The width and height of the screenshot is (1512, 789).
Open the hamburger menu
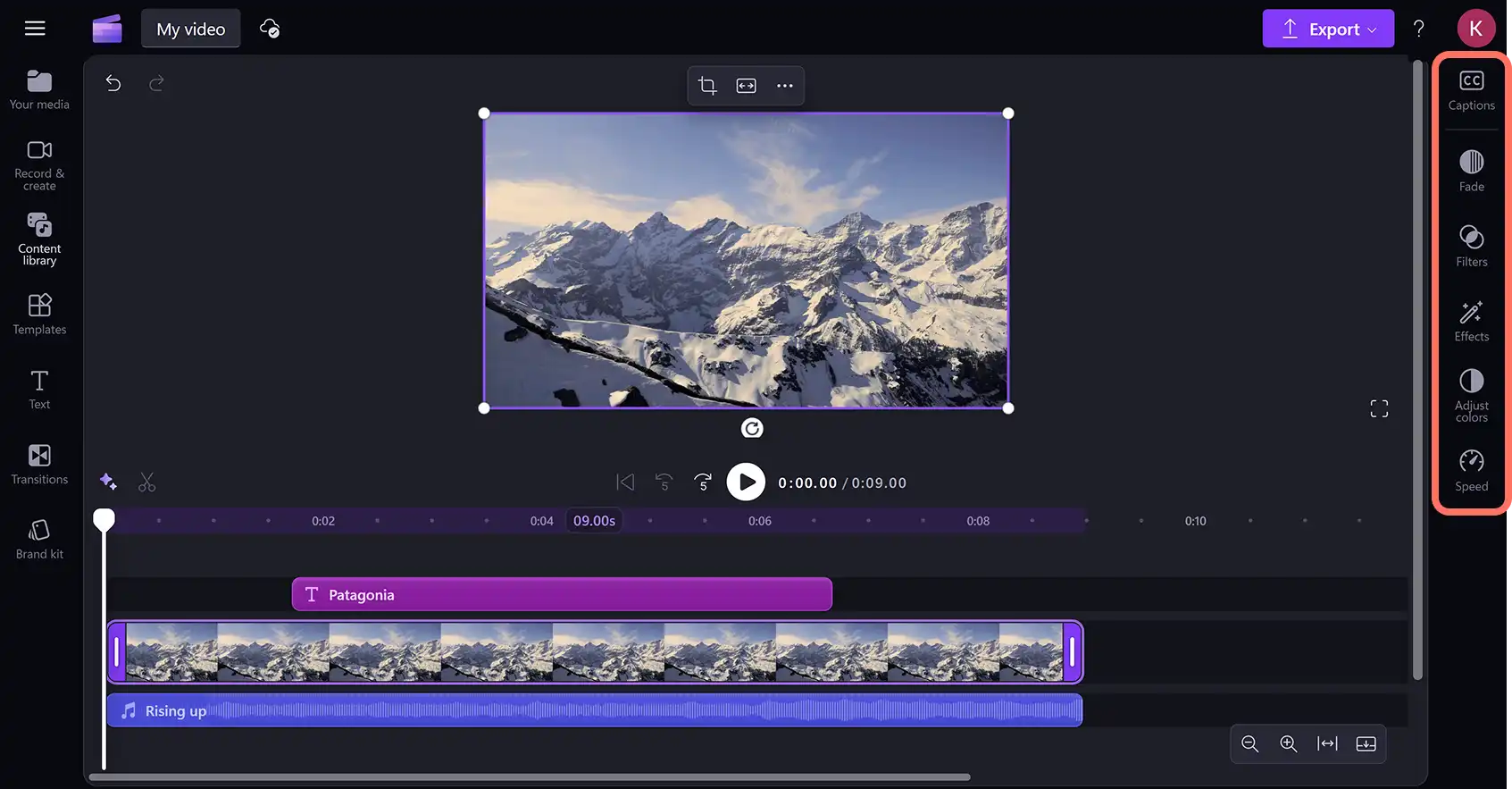(35, 29)
